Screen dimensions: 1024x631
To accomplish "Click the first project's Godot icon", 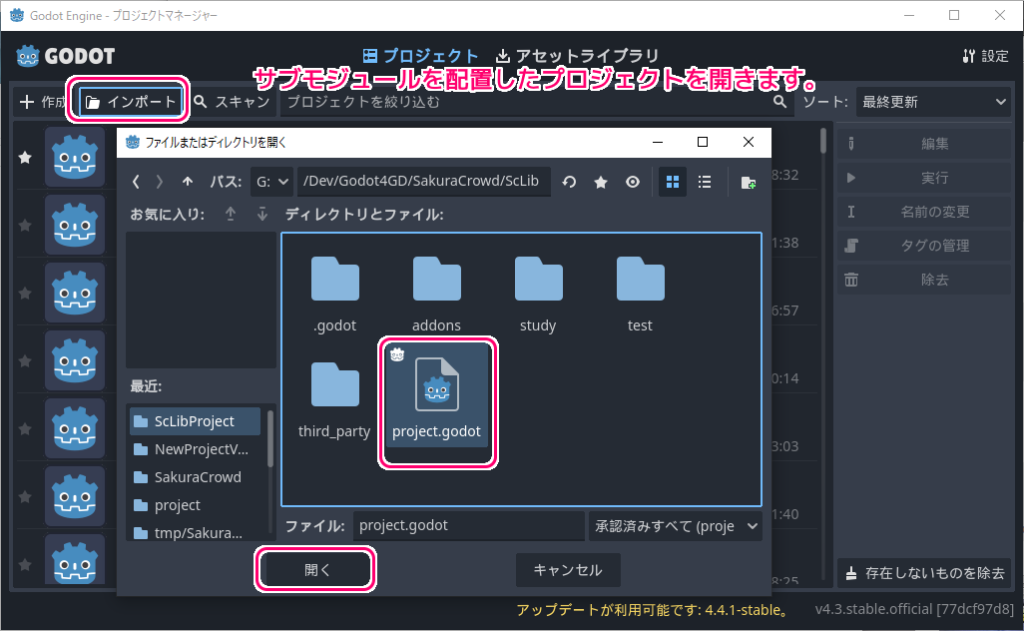I will (74, 157).
